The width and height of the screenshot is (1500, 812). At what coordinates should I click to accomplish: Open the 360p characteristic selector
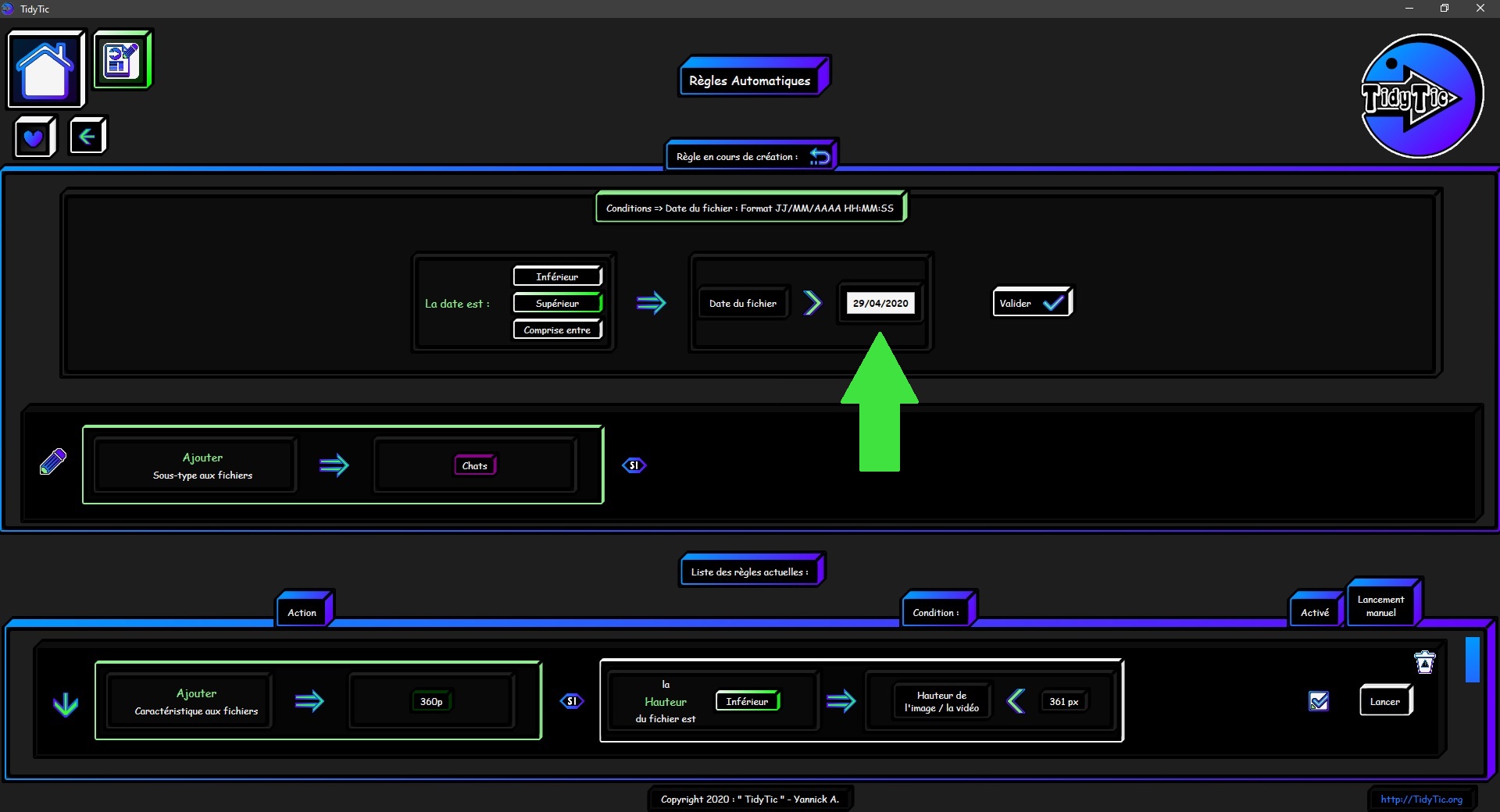(x=431, y=701)
